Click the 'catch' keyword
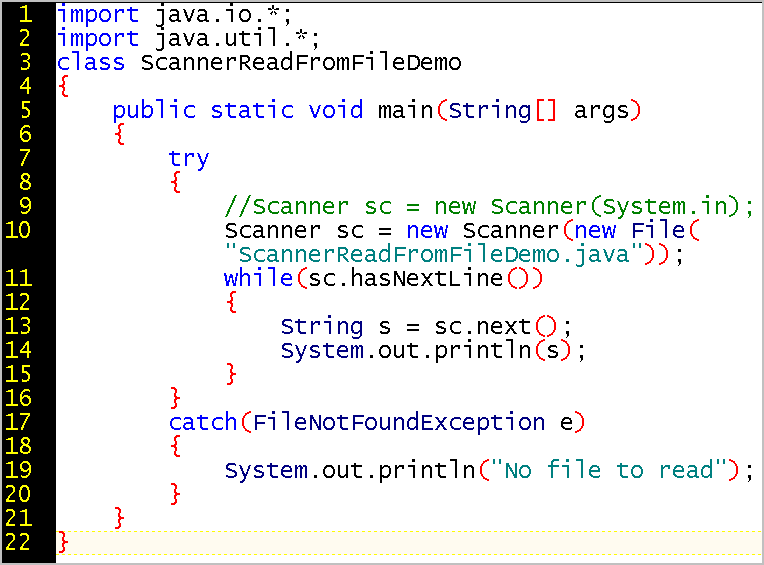Screen dimensions: 764x565 pos(203,422)
